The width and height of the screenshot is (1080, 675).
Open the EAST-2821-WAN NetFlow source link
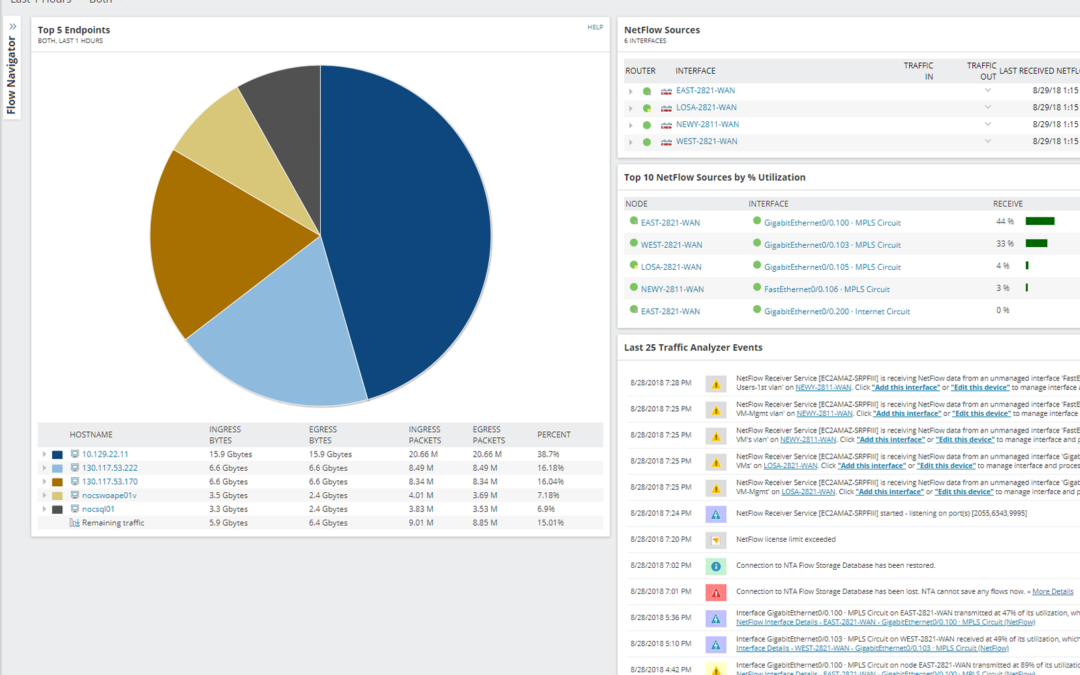[x=705, y=91]
